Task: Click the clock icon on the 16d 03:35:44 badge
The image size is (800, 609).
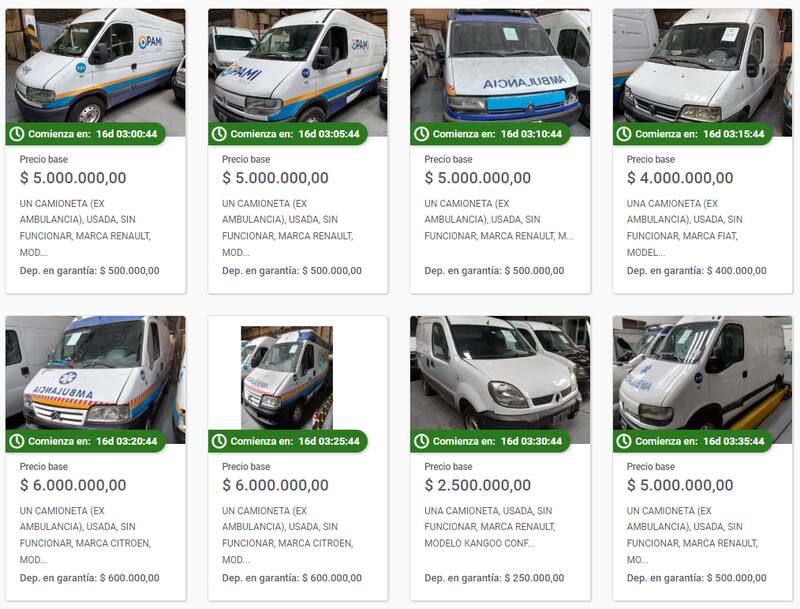Action: tap(624, 441)
